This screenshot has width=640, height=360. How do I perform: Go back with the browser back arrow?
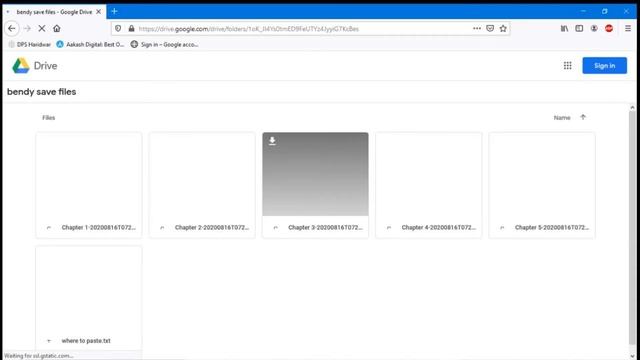click(11, 28)
